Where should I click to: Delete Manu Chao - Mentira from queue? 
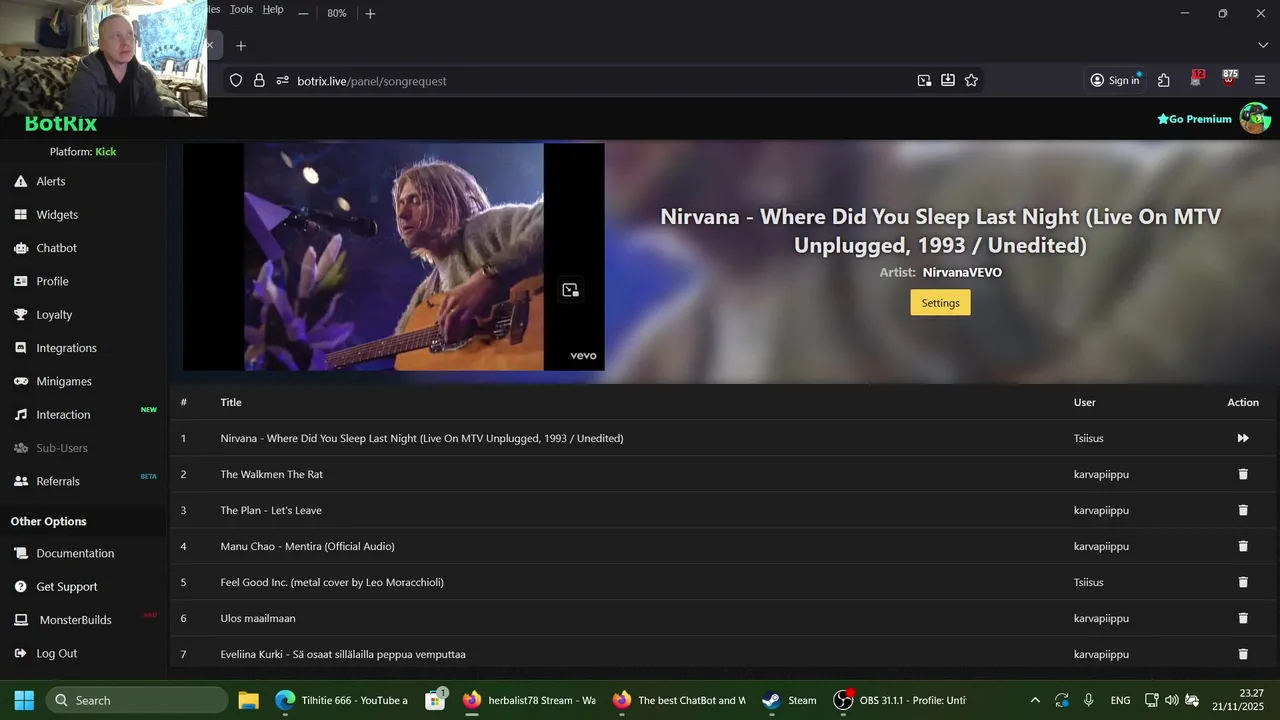[1243, 546]
